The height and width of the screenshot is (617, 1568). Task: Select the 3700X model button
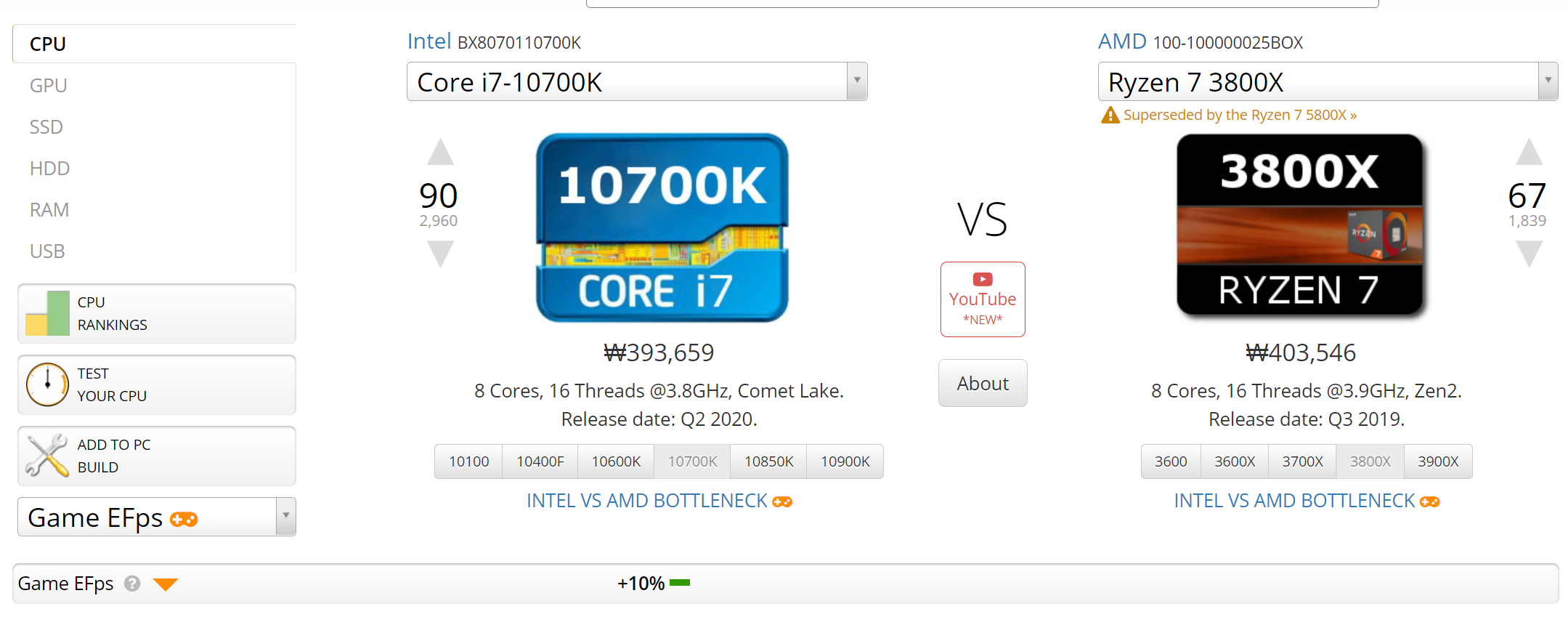pos(1302,461)
